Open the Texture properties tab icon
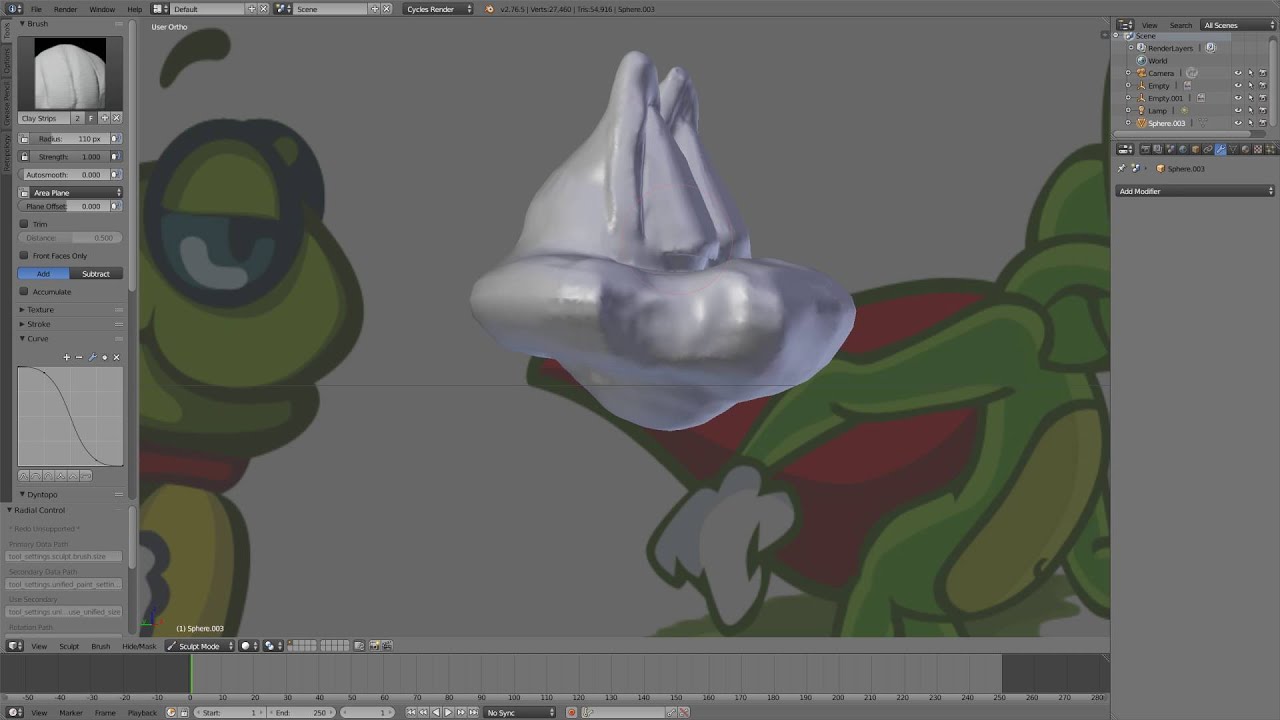 (1257, 149)
